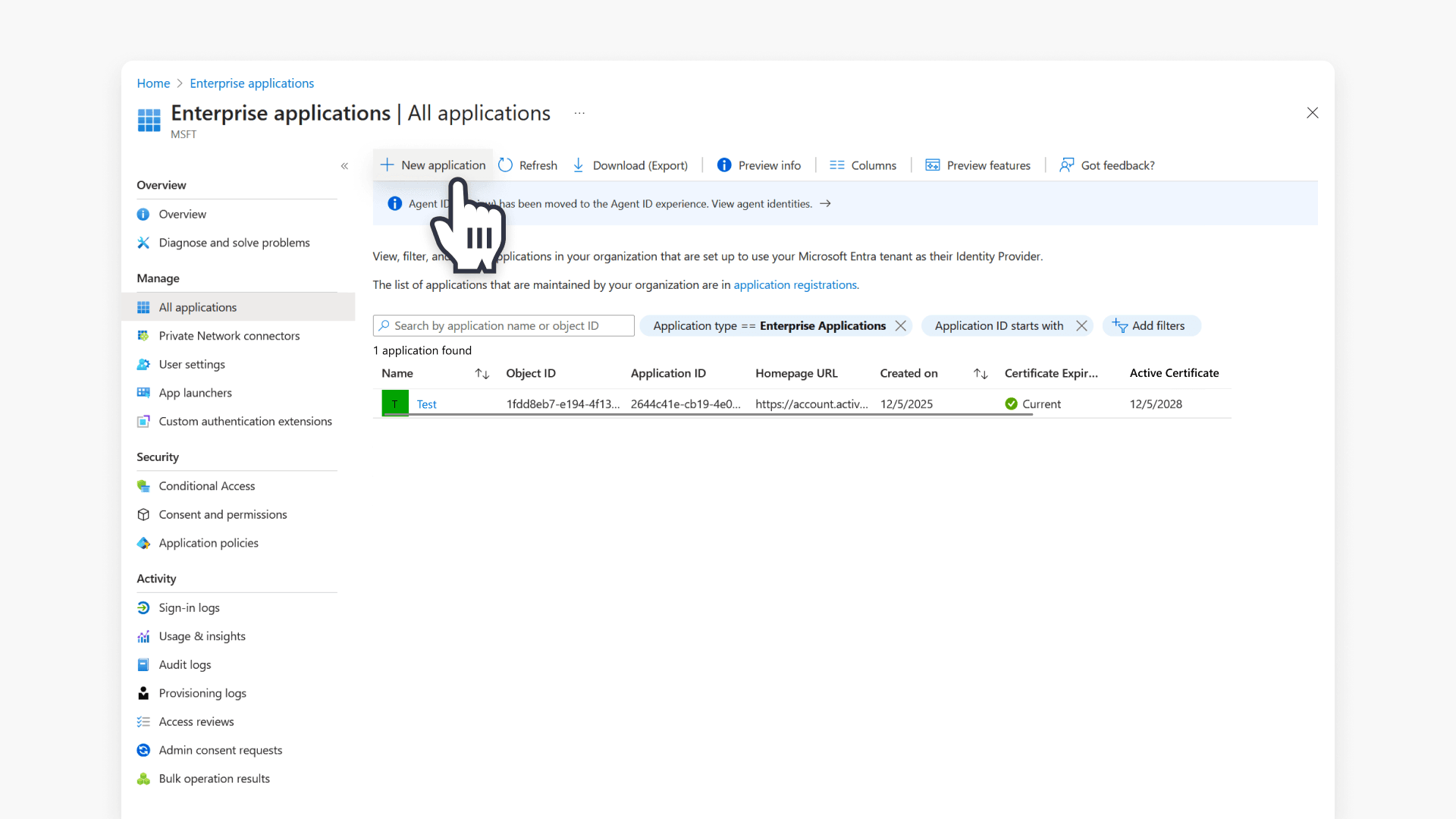
Task: Open Preview features
Action: click(977, 165)
